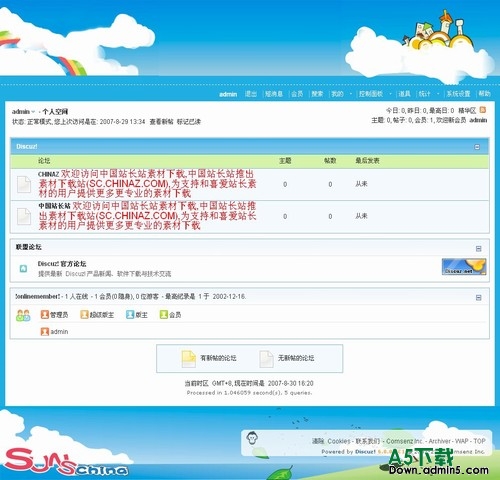Open 系统设置 in the navigation bar
Image resolution: width=500 pixels, height=480 pixels.
coord(458,94)
